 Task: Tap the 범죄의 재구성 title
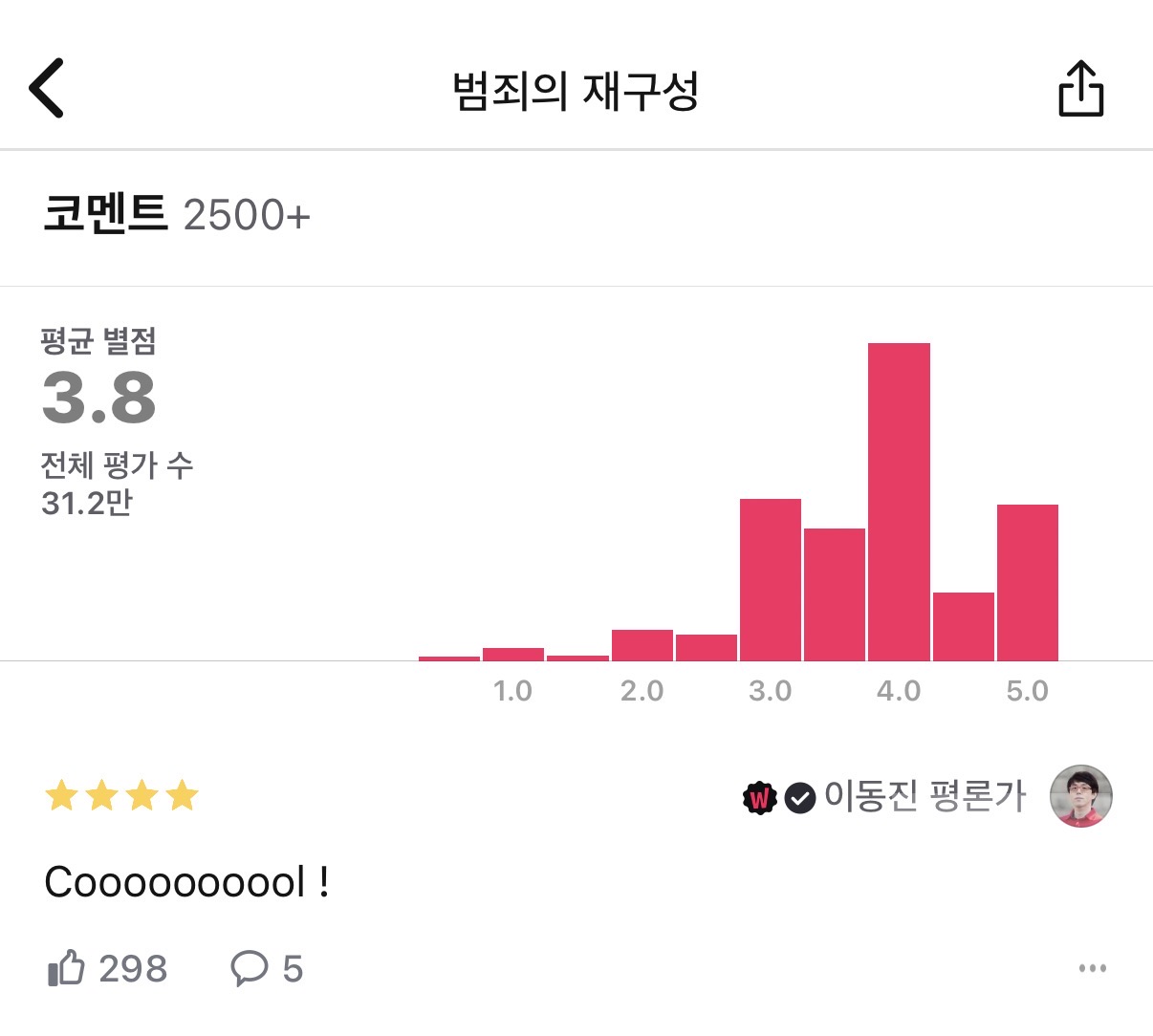coord(576,91)
